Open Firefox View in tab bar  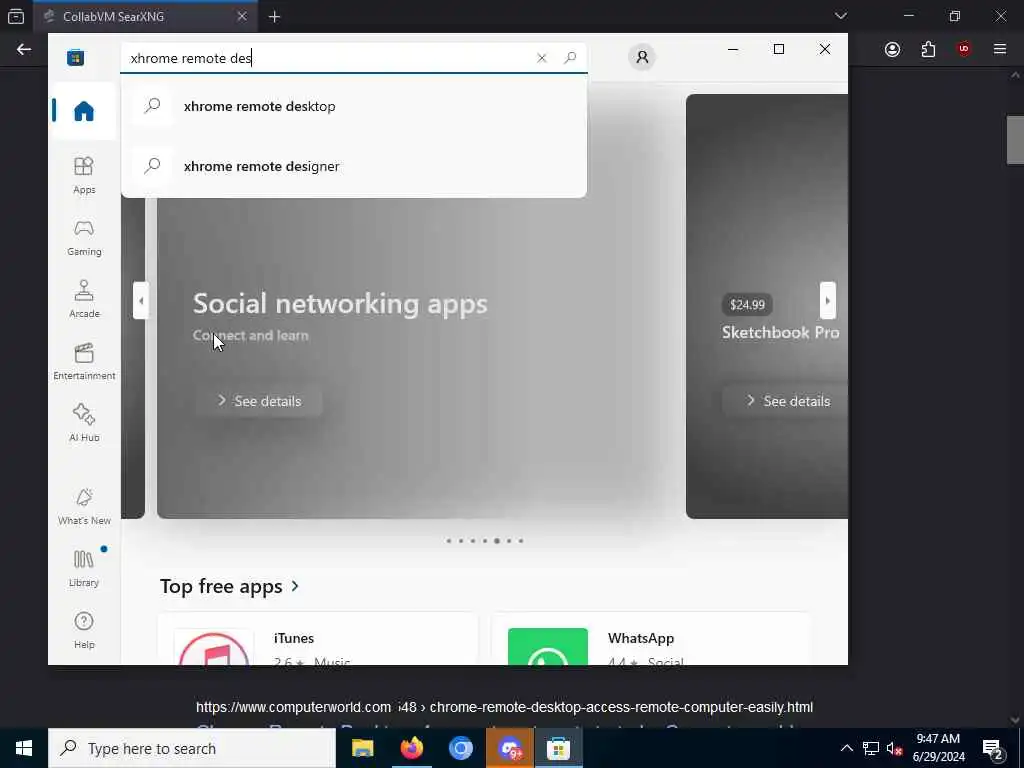[x=16, y=16]
